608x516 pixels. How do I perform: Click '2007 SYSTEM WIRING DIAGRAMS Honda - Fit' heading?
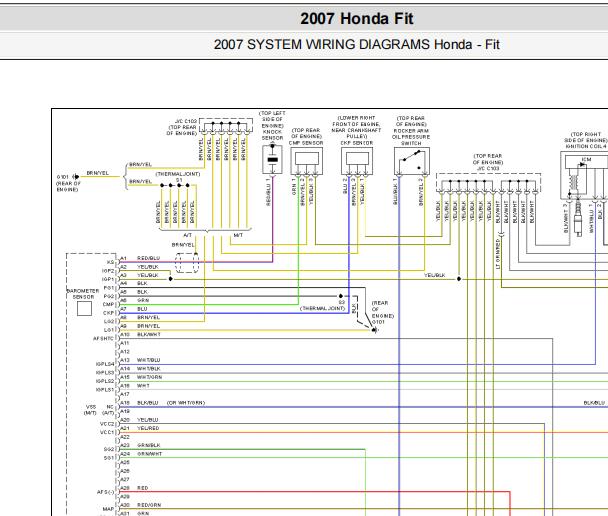(356, 45)
